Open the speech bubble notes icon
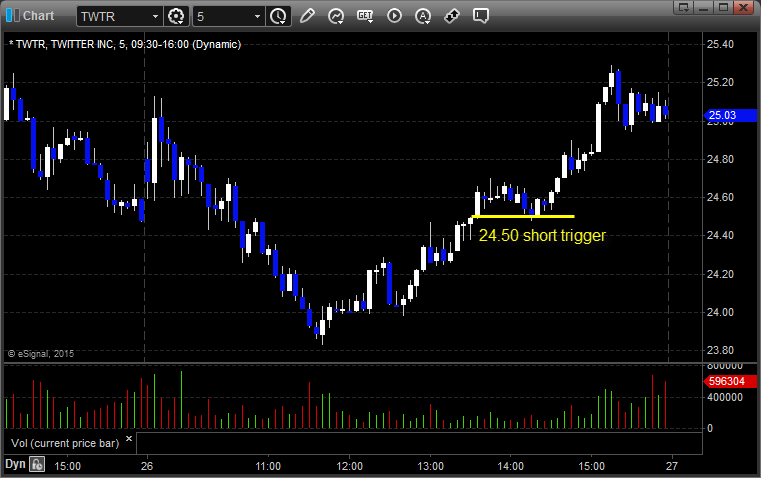The image size is (761, 478). [x=480, y=16]
